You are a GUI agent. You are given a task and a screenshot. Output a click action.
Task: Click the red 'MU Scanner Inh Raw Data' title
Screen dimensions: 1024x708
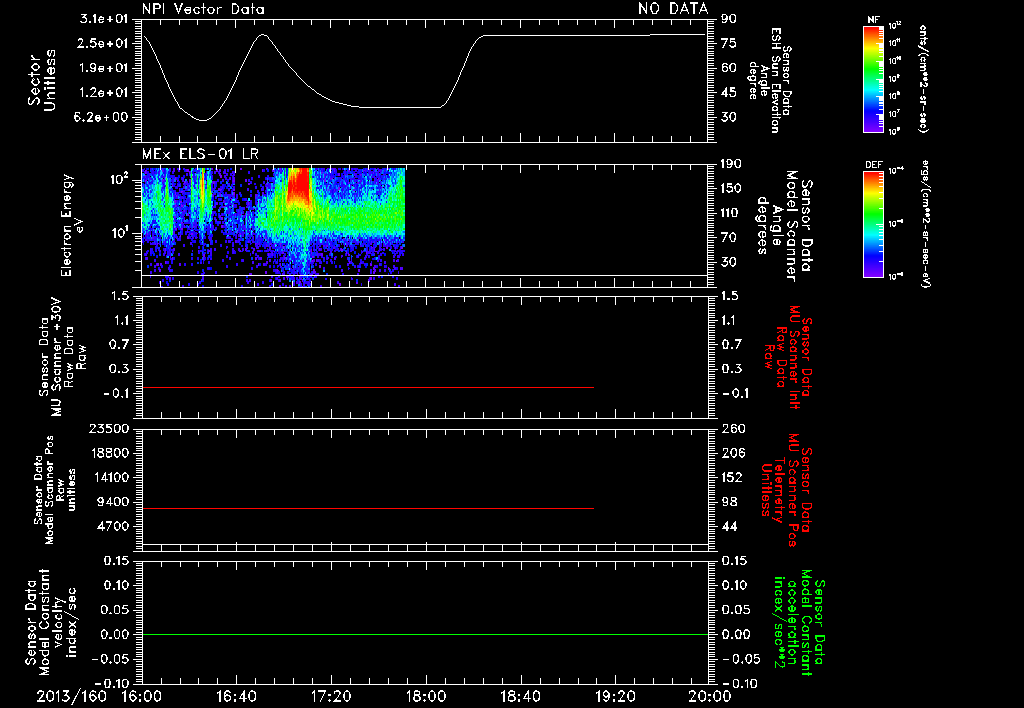coord(788,357)
